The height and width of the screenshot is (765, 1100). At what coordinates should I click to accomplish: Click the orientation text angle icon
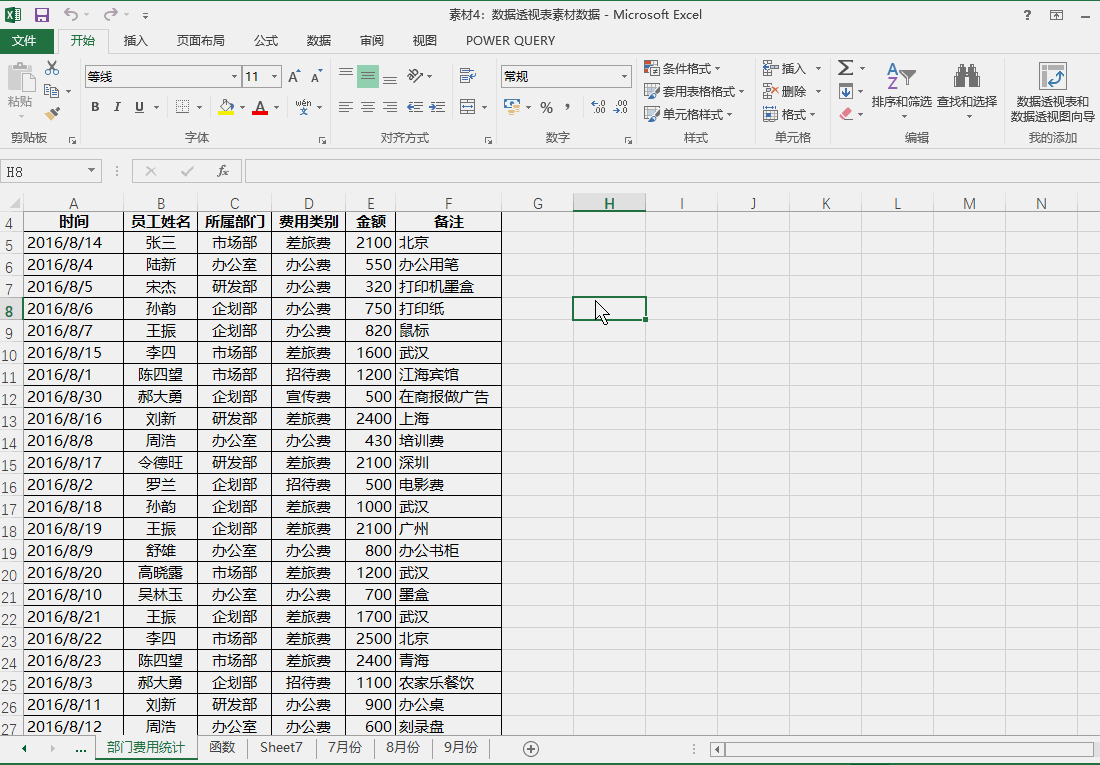(x=415, y=75)
